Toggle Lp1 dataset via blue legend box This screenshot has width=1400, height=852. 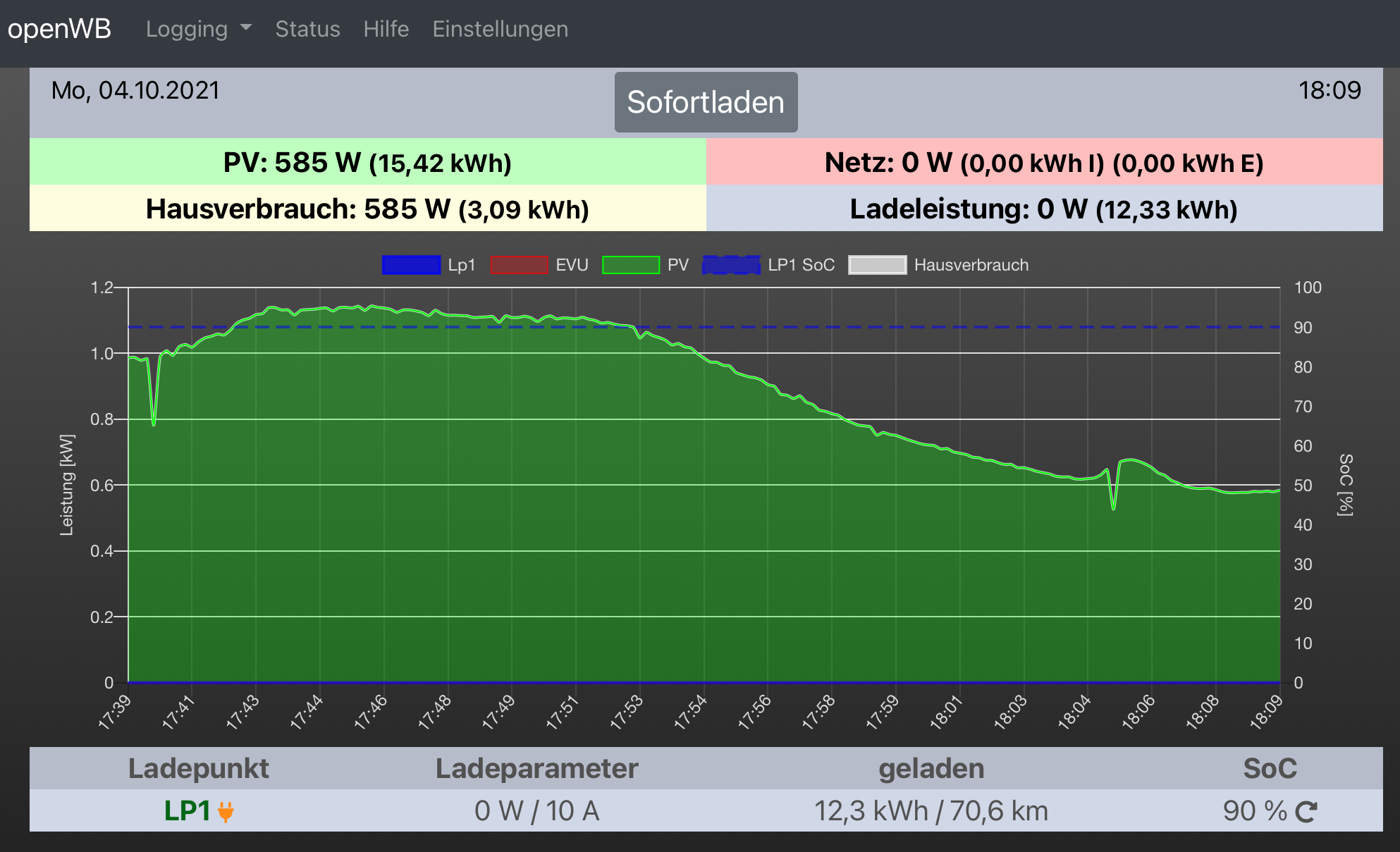click(411, 265)
